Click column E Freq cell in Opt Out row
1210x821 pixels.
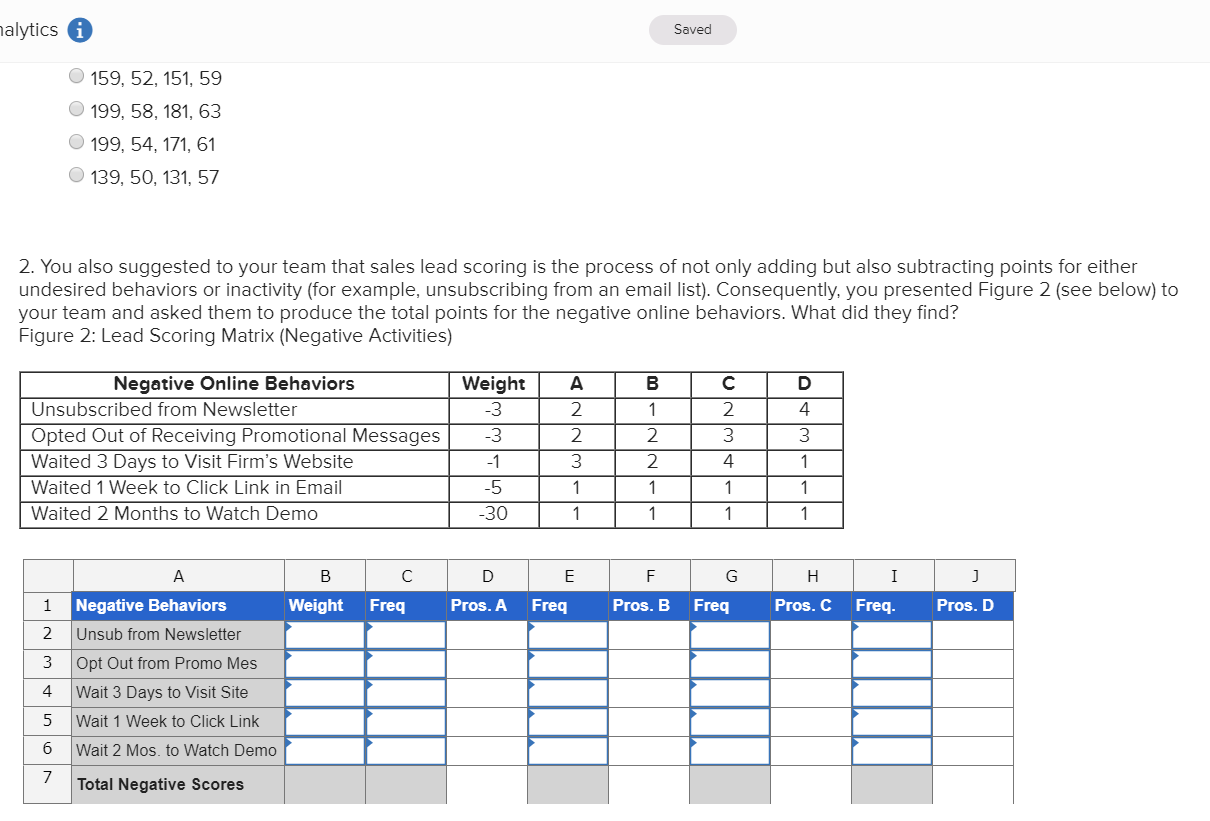tap(568, 664)
